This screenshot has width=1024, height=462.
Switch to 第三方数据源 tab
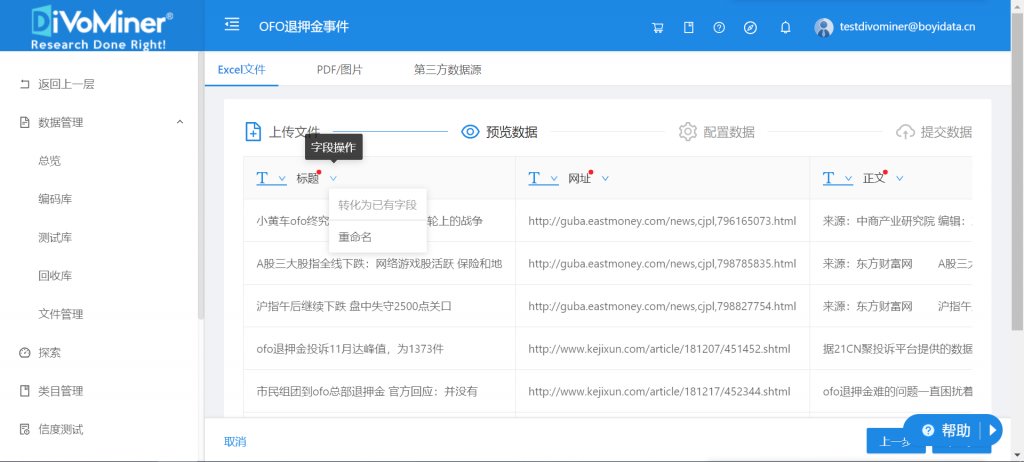tap(447, 69)
